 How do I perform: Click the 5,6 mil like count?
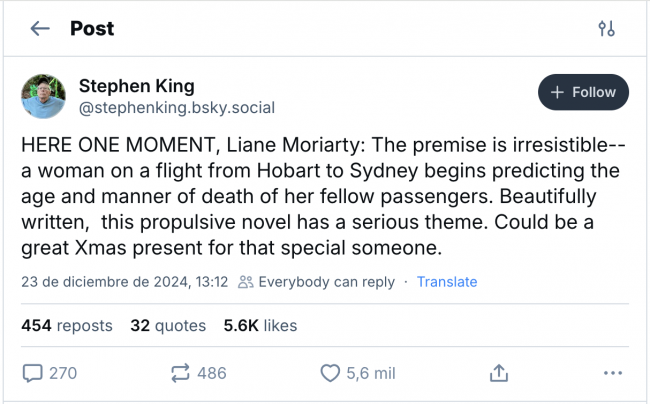[371, 373]
